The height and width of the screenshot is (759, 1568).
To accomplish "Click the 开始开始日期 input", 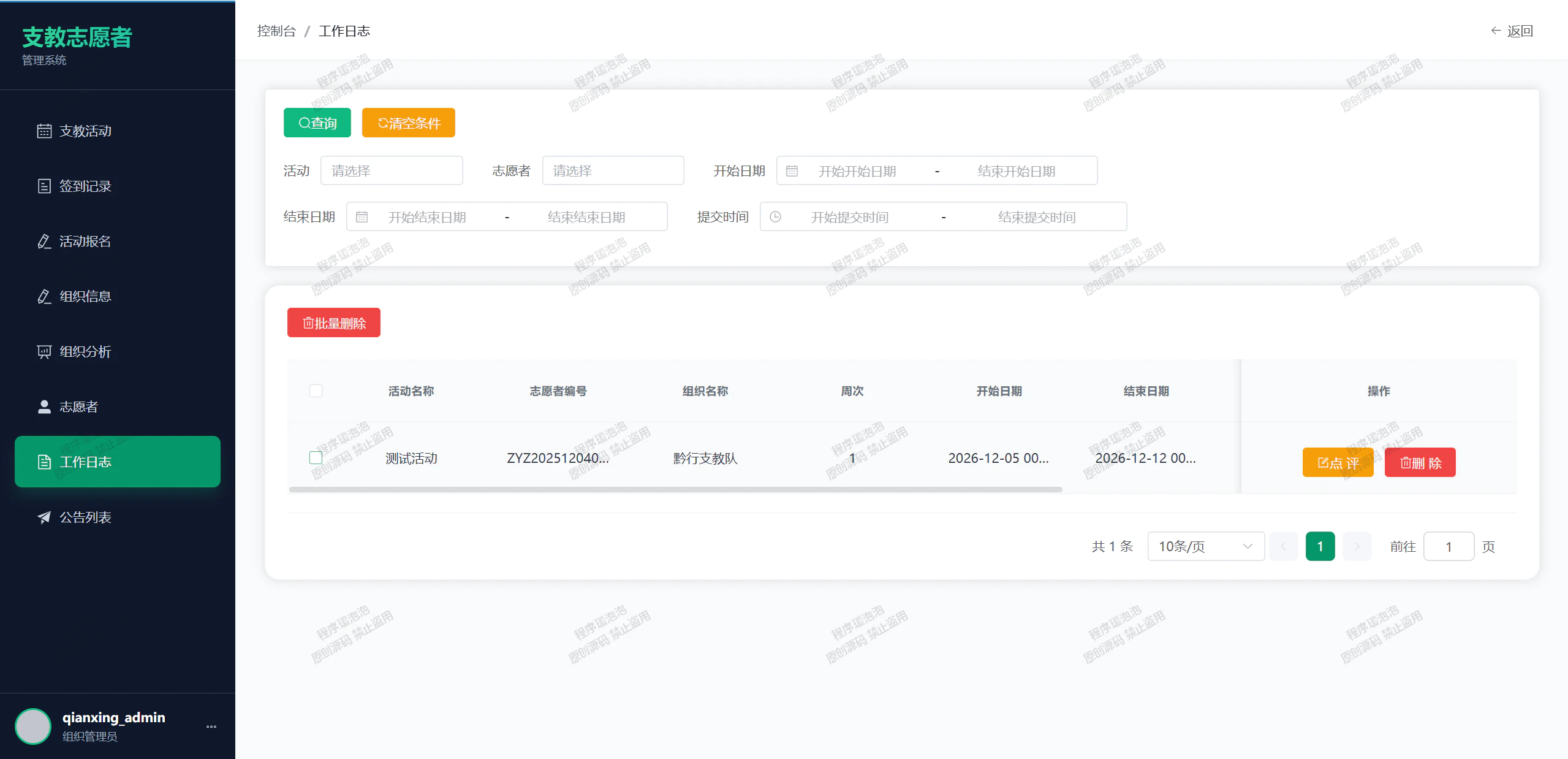I will [857, 171].
